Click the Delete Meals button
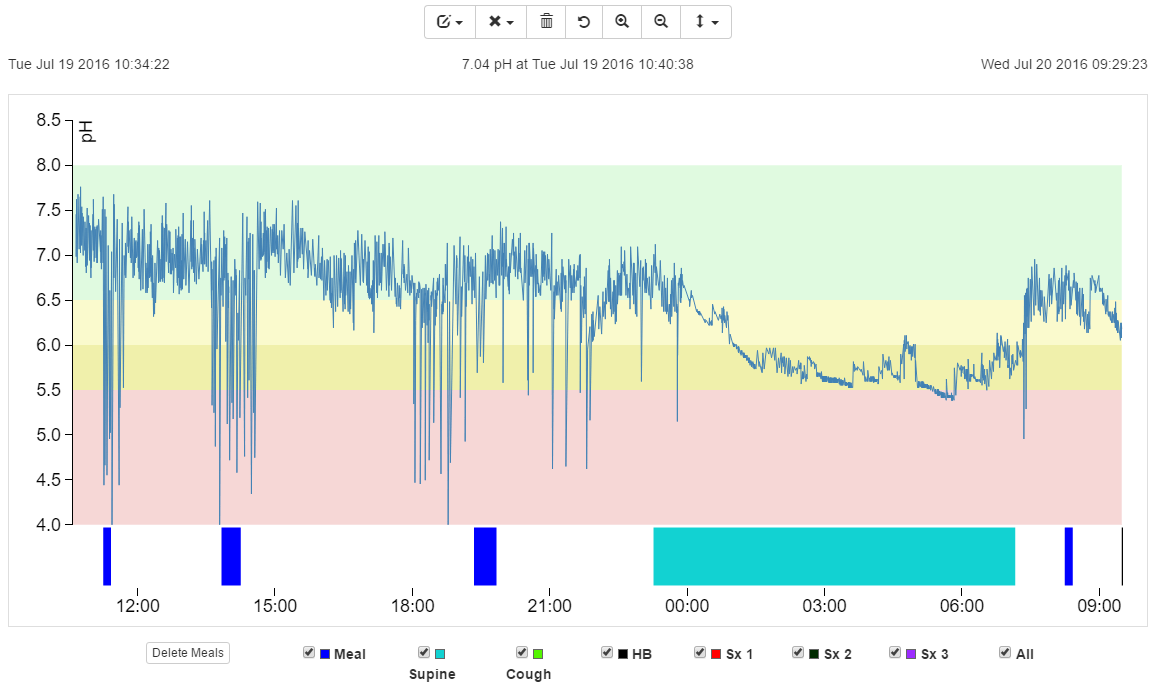This screenshot has height=696, width=1156. pyautogui.click(x=188, y=653)
